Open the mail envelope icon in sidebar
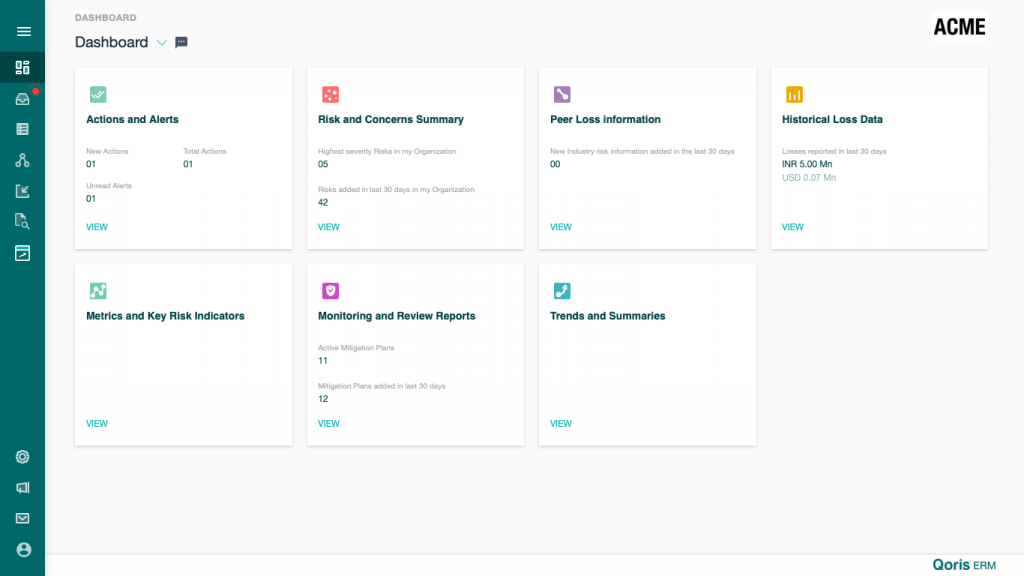1024x576 pixels. (x=23, y=518)
